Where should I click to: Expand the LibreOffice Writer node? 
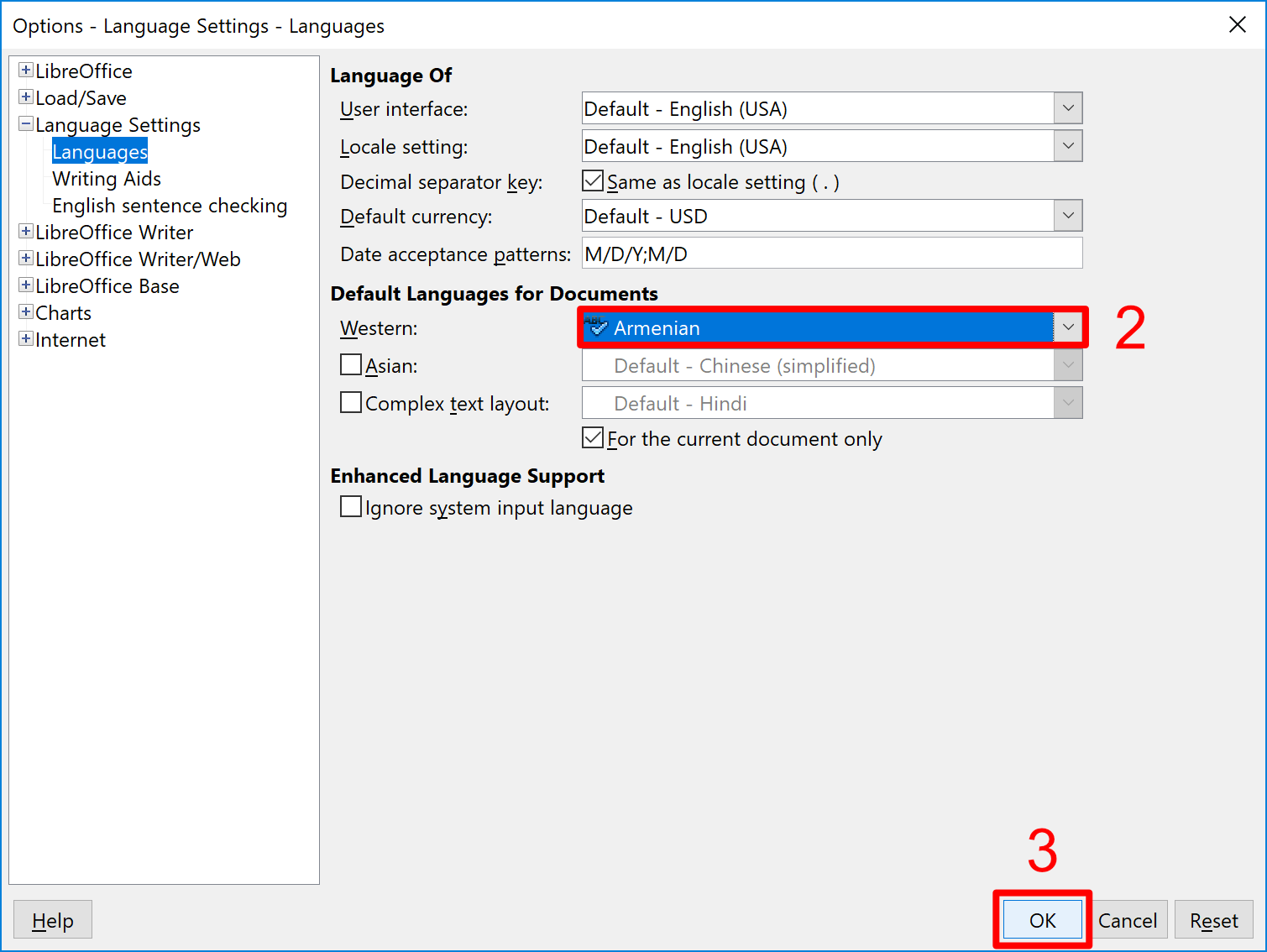26,232
